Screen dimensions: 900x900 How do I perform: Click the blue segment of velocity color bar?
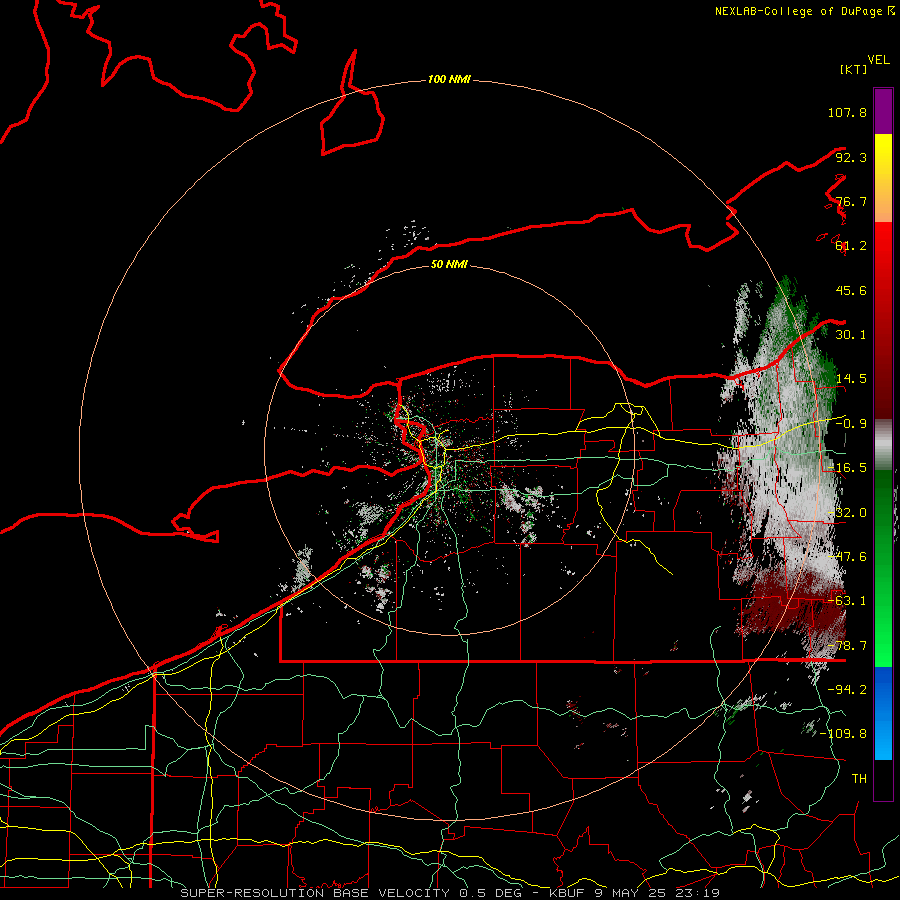[x=883, y=713]
